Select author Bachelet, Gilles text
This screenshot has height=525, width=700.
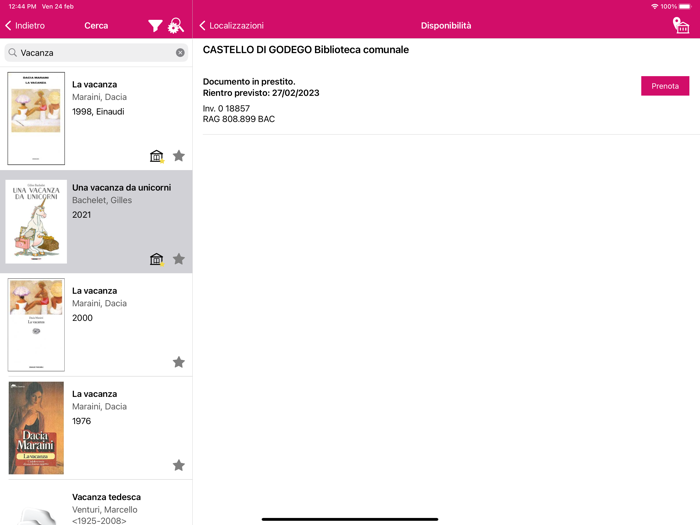102,200
